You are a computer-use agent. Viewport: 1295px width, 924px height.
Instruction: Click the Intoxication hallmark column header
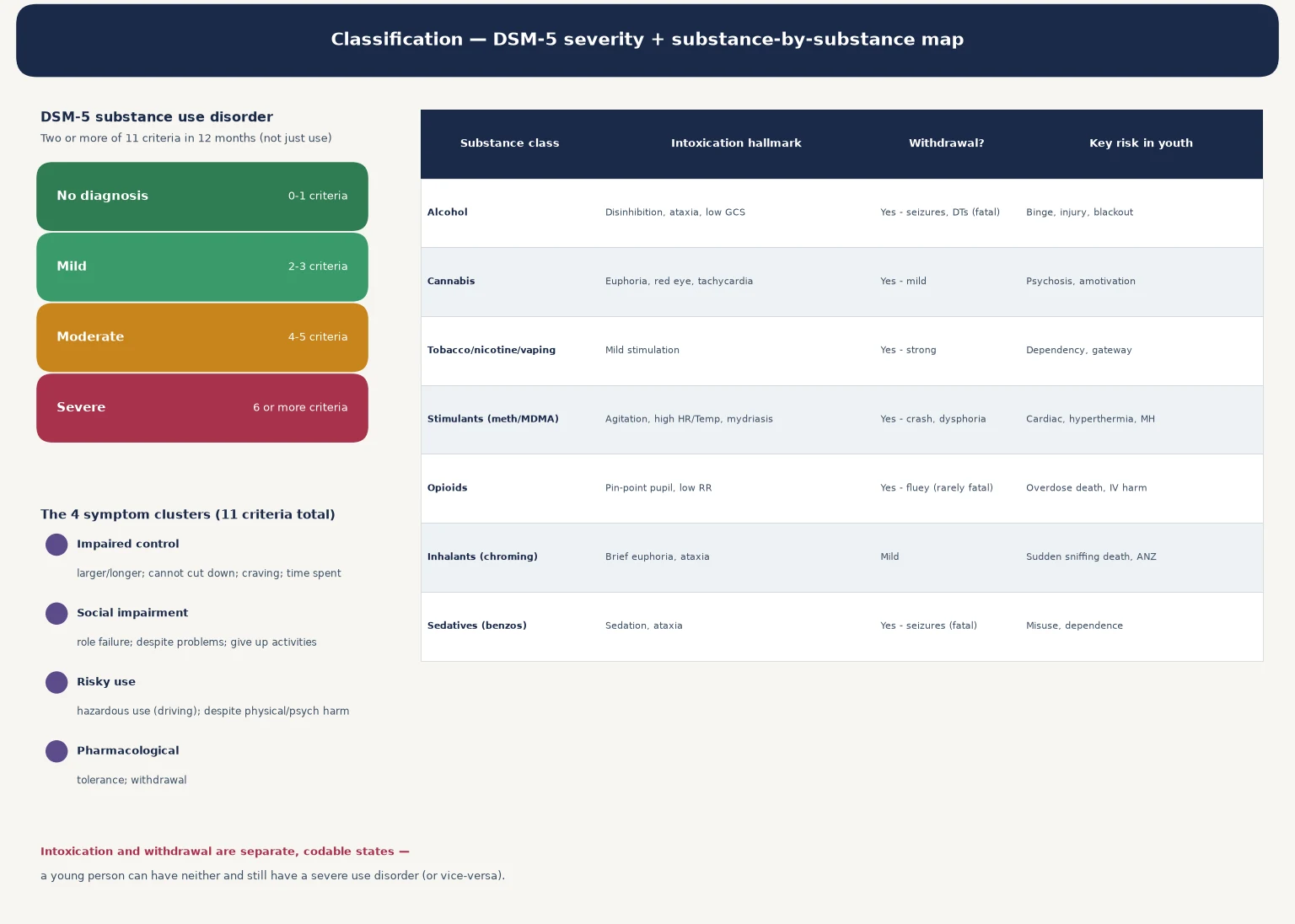click(736, 143)
